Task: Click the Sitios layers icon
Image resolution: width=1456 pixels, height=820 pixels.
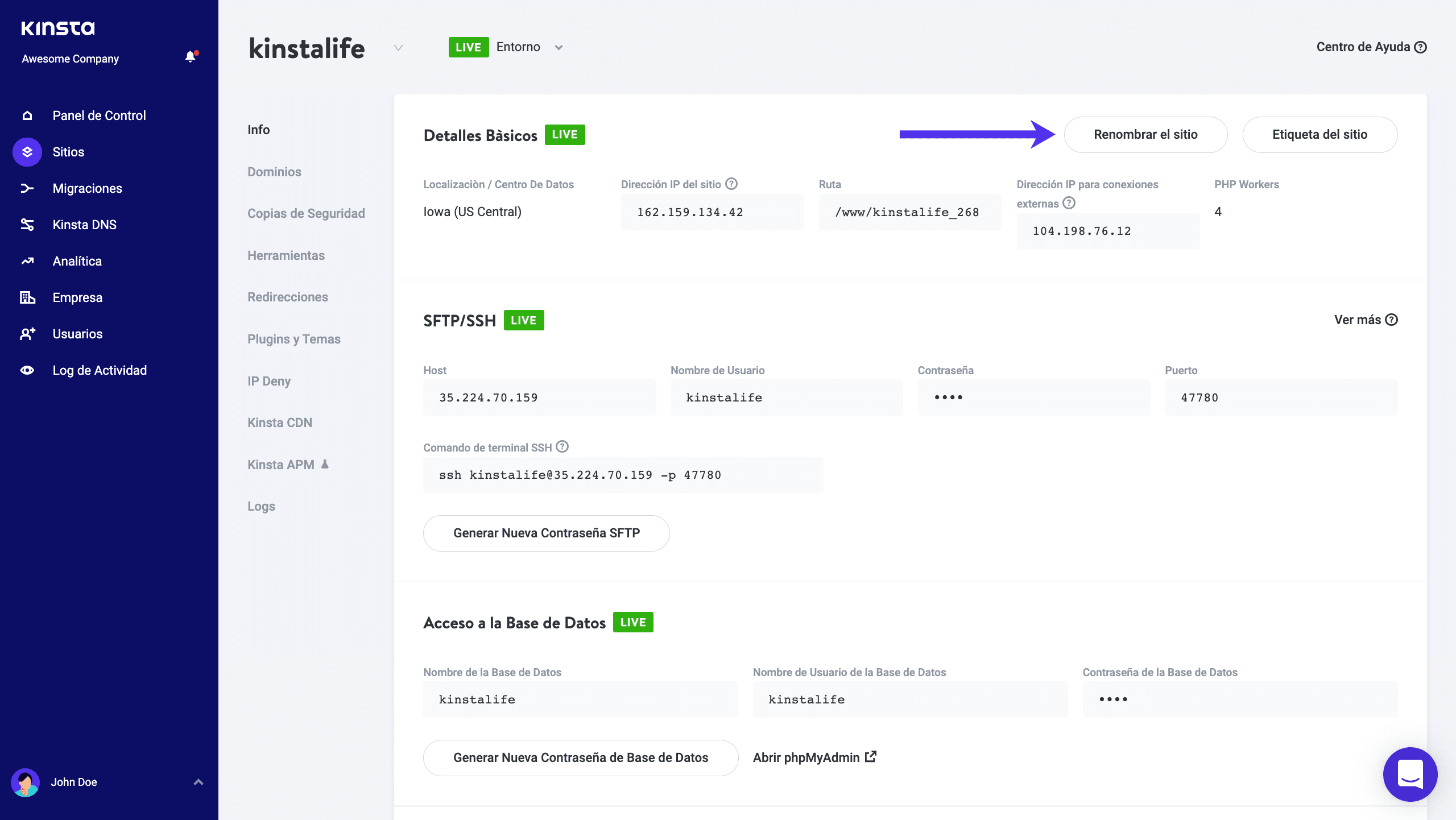Action: coord(27,152)
